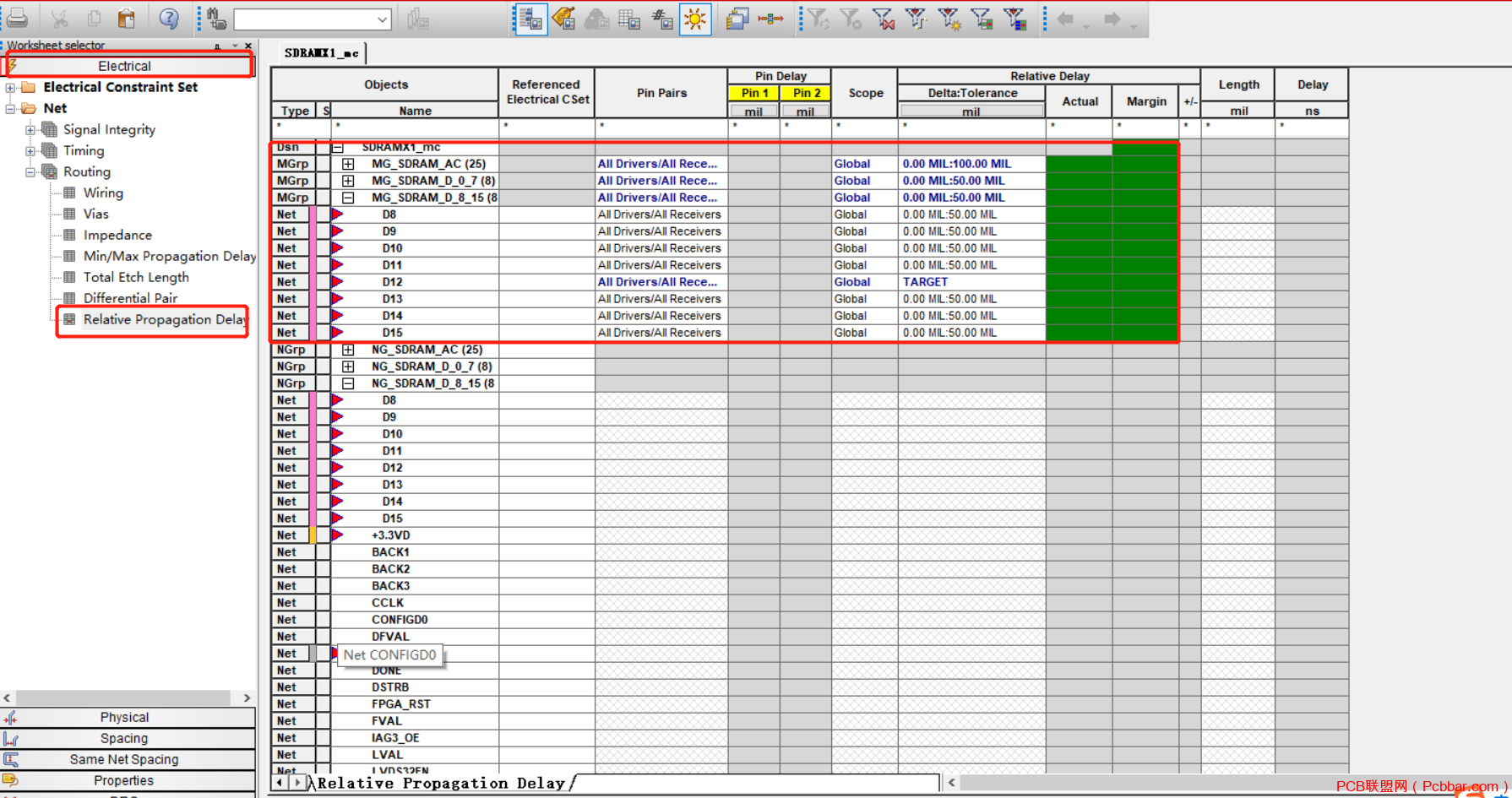
Task: Collapse the Routing tree node
Action: coord(30,171)
